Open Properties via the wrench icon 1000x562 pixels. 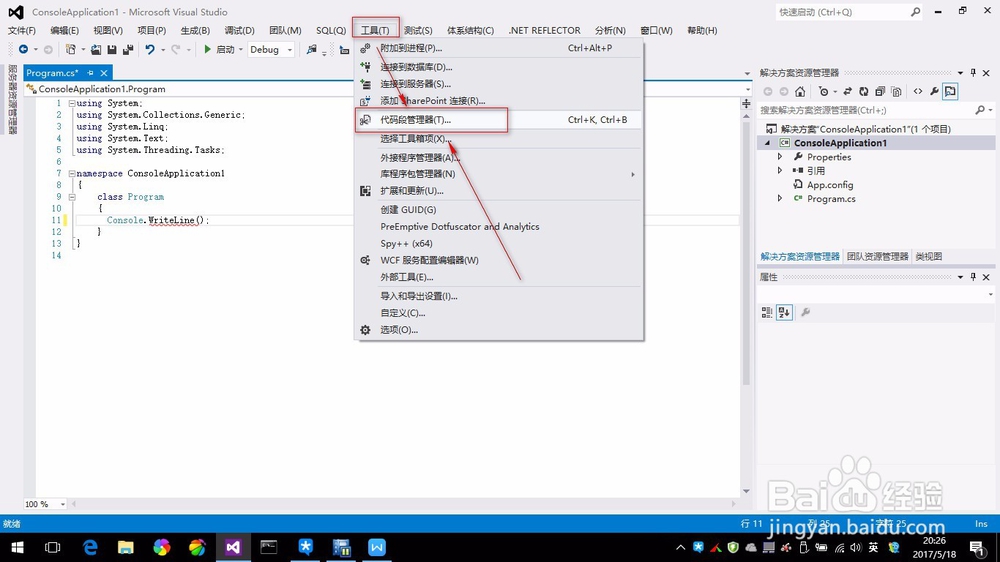tap(934, 91)
